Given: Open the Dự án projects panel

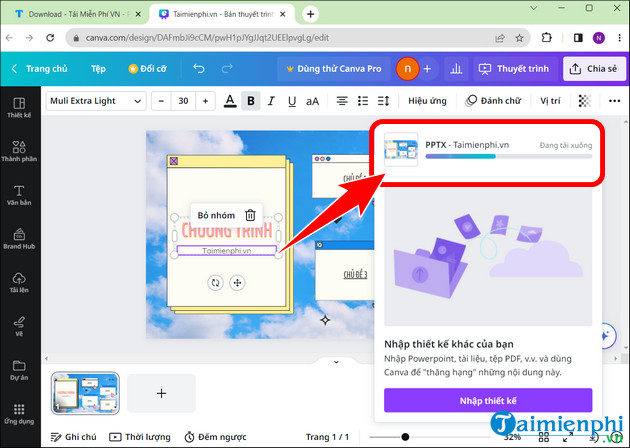Looking at the screenshot, I should [19, 370].
